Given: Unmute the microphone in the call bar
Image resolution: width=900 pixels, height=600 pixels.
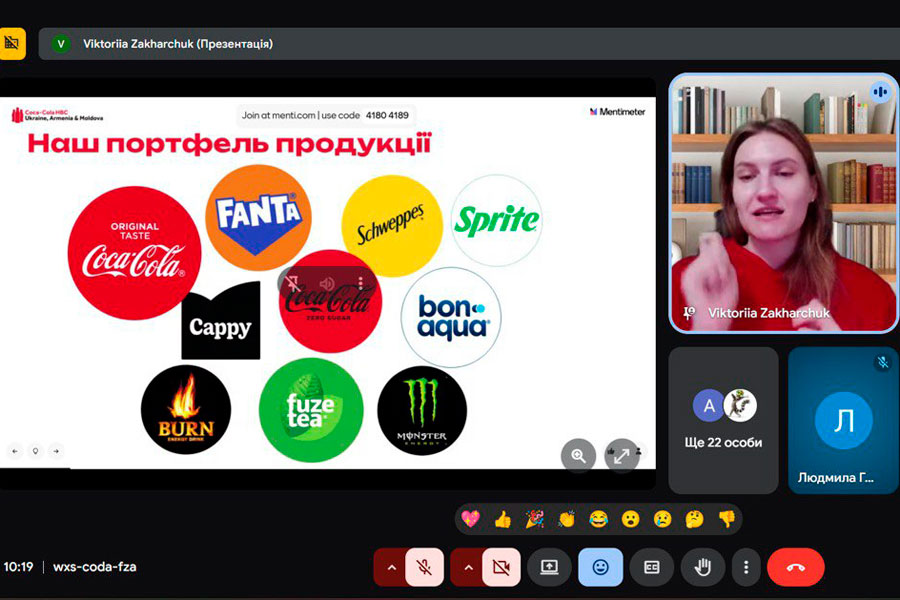Looking at the screenshot, I should (425, 567).
